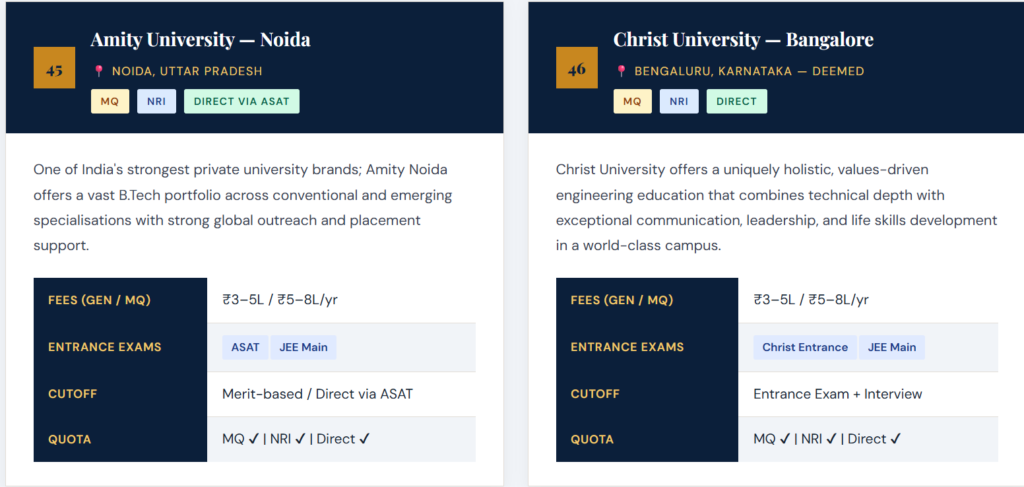1024x487 pixels.
Task: Click the Christ University quota checkmarks row
Action: coord(827,439)
